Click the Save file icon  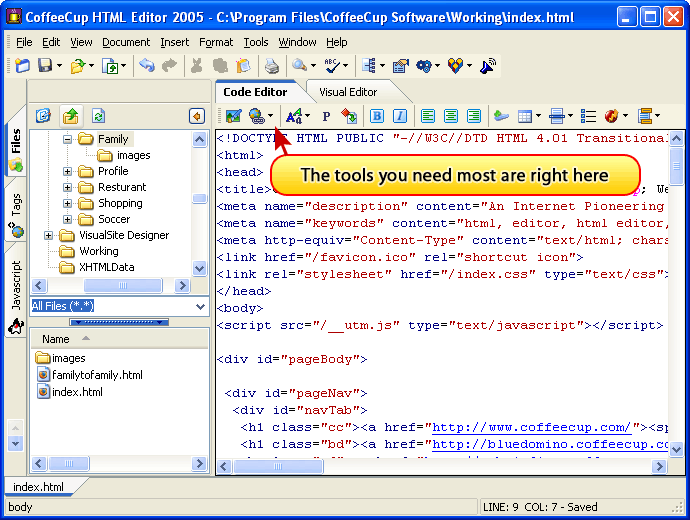pyautogui.click(x=44, y=66)
